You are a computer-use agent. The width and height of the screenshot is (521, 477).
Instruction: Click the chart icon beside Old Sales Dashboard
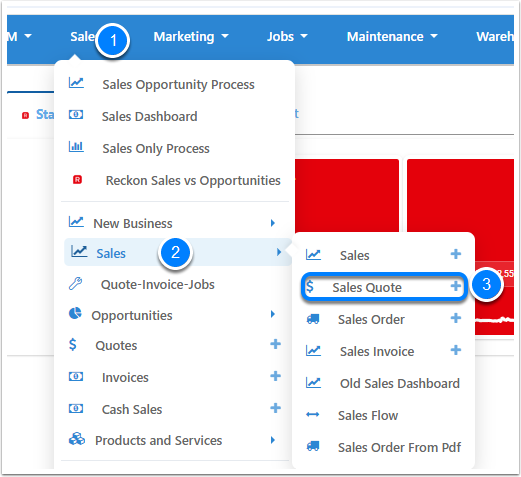(314, 383)
